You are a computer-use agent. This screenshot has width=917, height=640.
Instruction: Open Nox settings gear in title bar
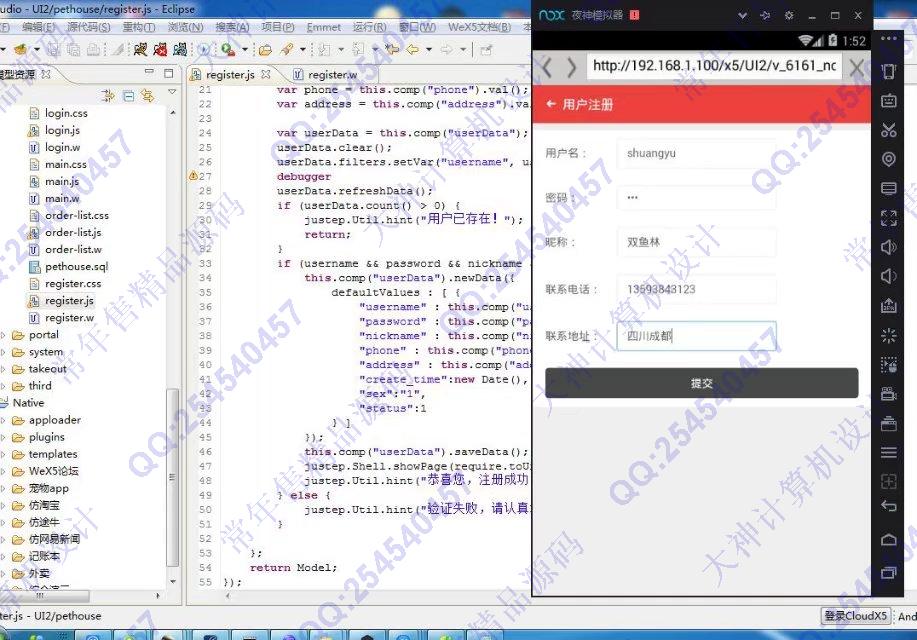789,16
